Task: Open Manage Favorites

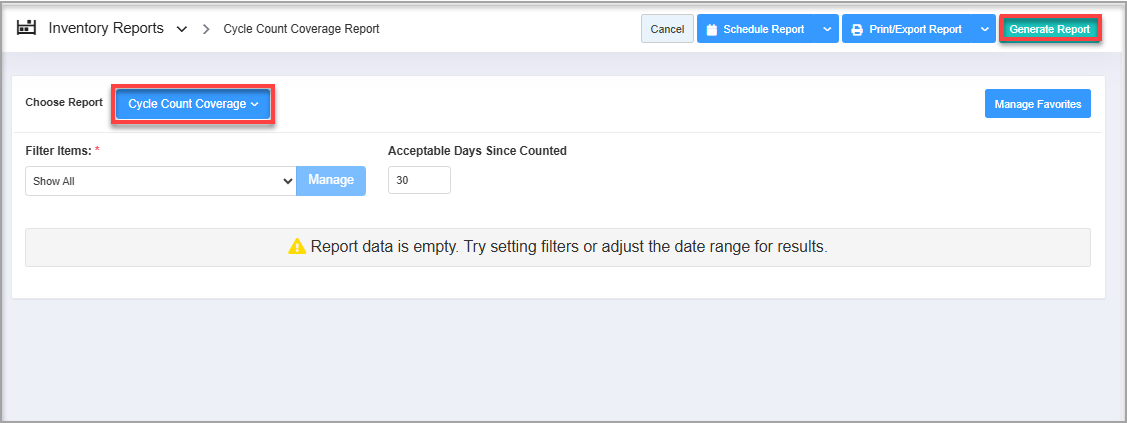Action: (1037, 104)
